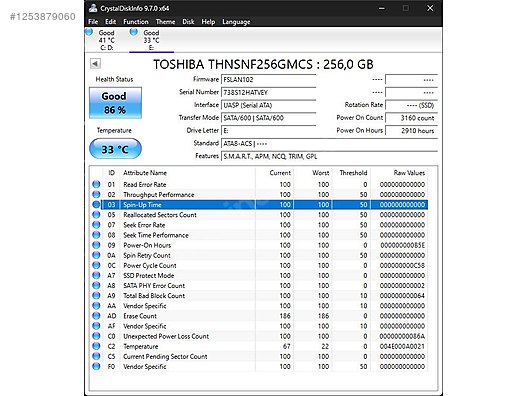Click raw value 000000000C58 of Power Cycle Count
528x396 pixels.
402,265
